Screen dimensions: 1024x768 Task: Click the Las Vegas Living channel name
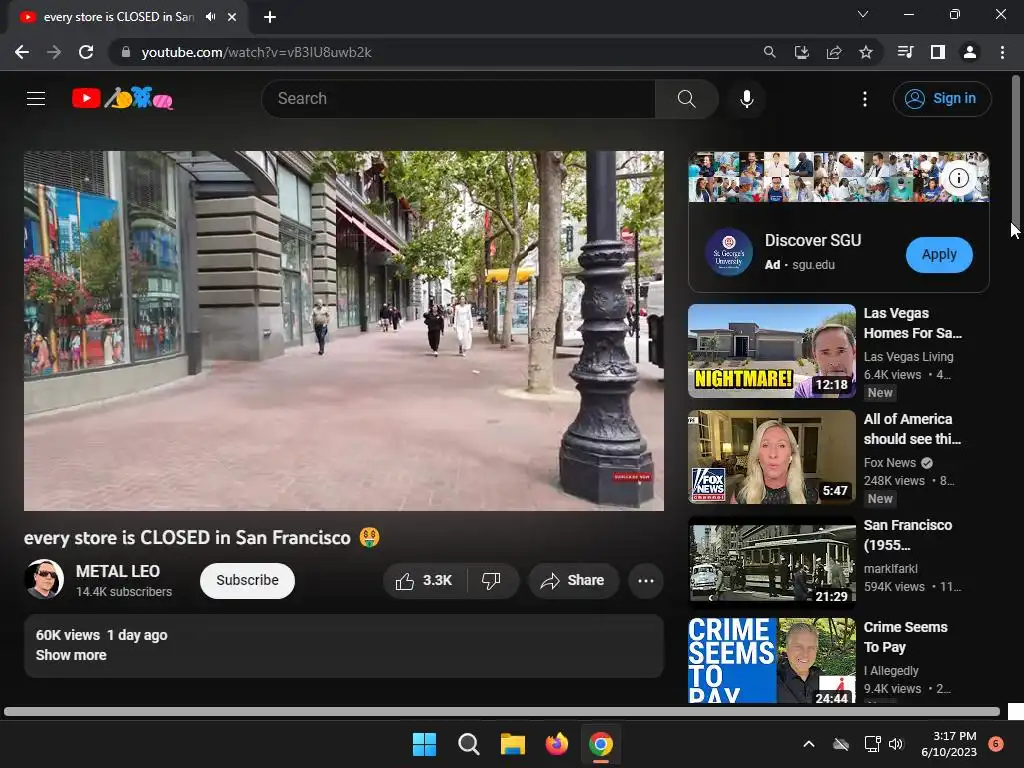pyautogui.click(x=908, y=357)
